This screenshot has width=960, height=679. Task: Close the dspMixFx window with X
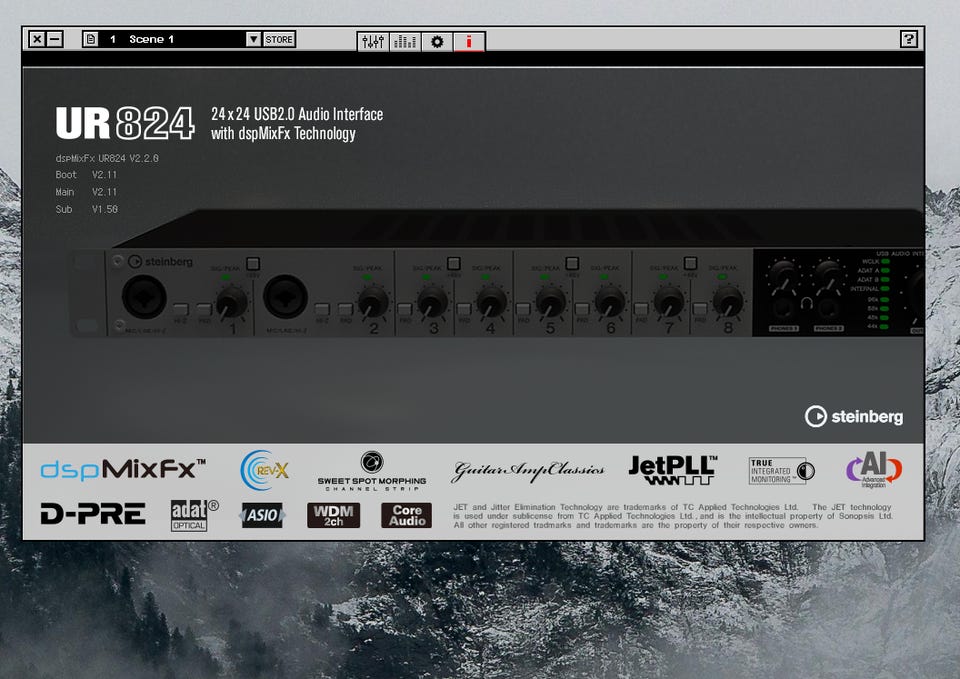(37, 39)
